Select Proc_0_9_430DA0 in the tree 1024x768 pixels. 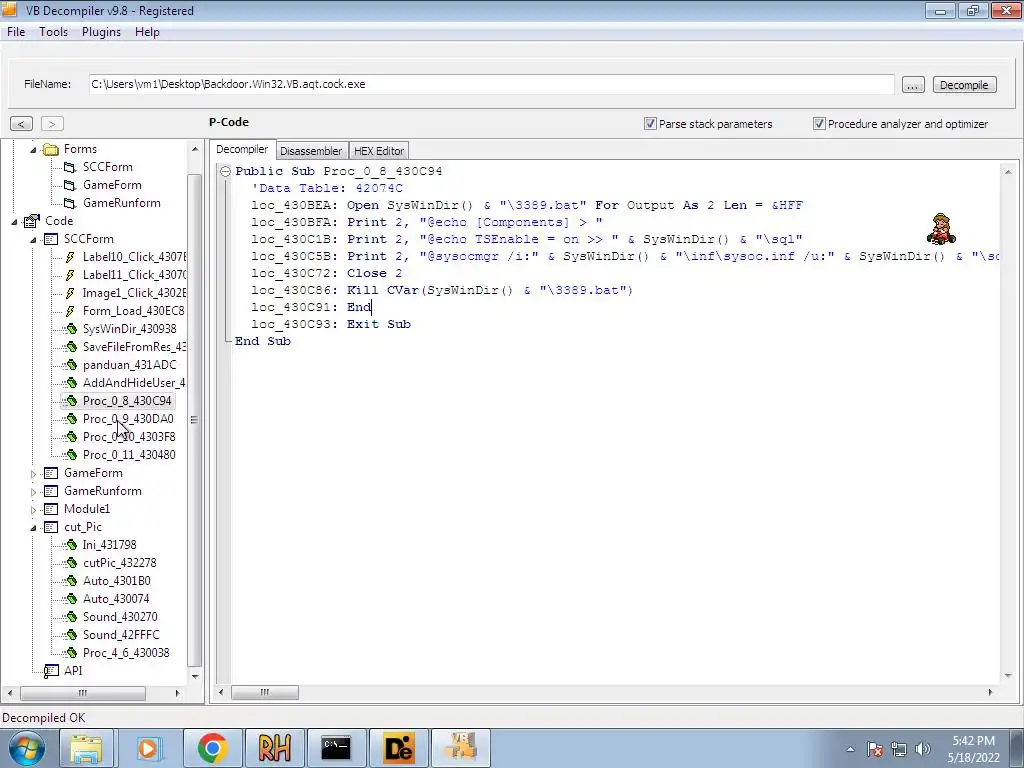point(128,419)
